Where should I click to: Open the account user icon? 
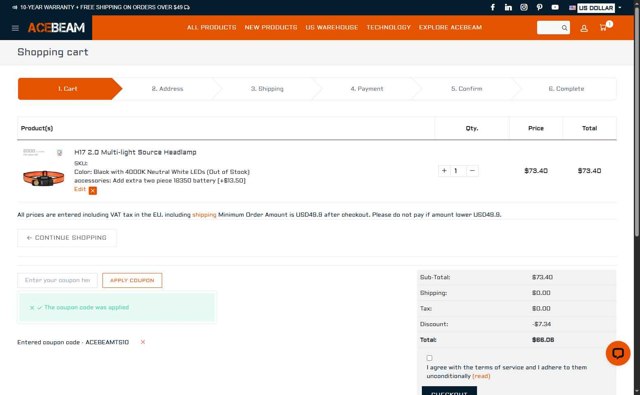pos(584,28)
